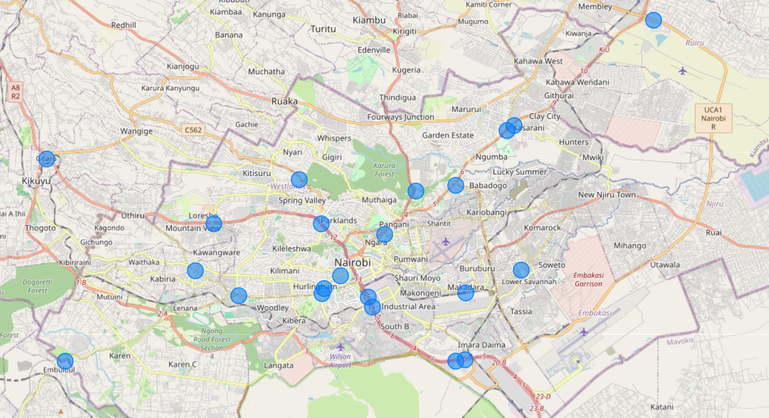Screen dimensions: 769x418
Task: Select the blue marker at Gitaru
Action: (x=46, y=159)
